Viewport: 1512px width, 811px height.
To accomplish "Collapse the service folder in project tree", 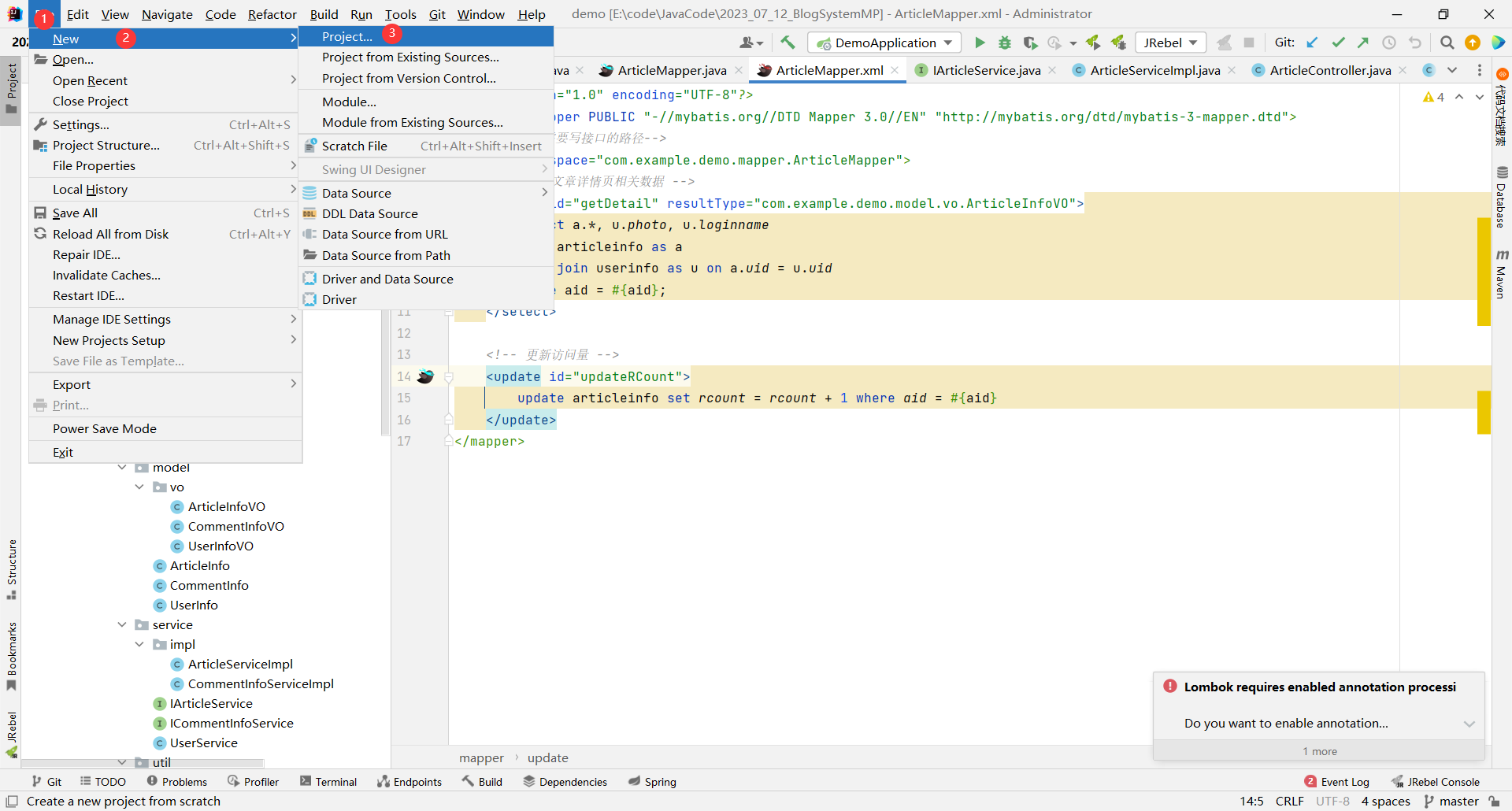I will pos(122,624).
